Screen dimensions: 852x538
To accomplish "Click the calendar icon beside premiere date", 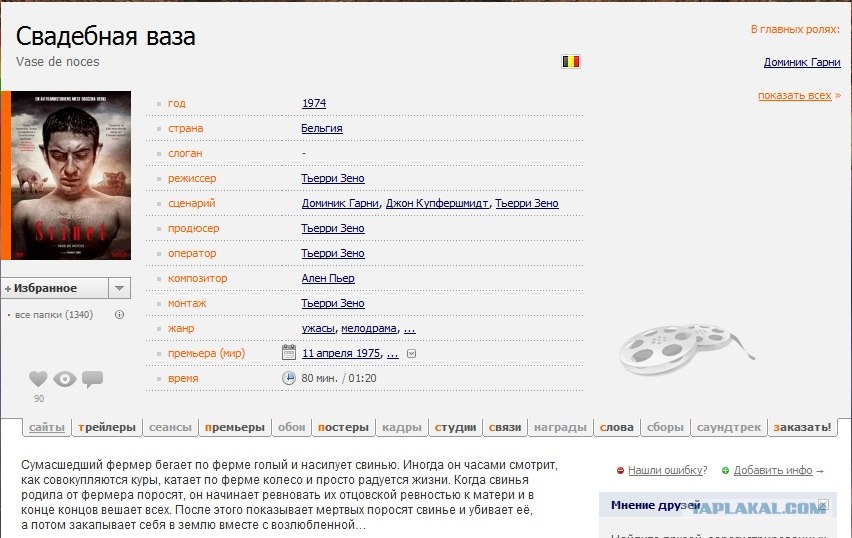I will [x=289, y=352].
